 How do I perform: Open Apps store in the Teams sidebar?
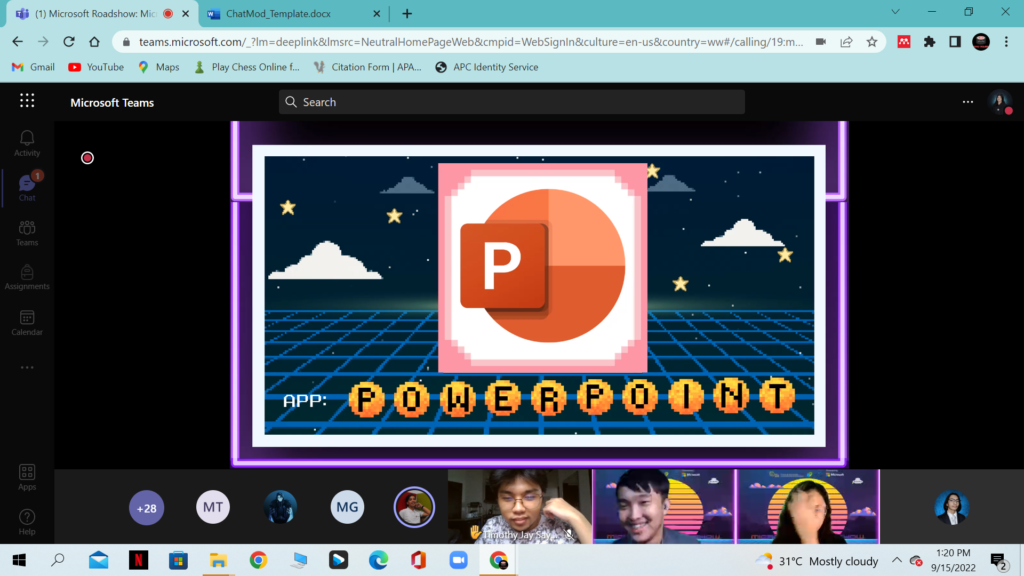coord(27,477)
